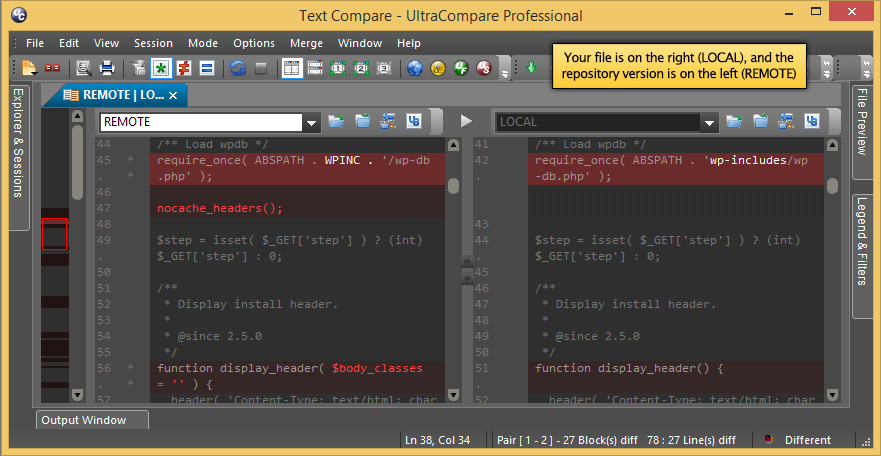Click the blue refresh/recompare icon

pyautogui.click(x=238, y=69)
